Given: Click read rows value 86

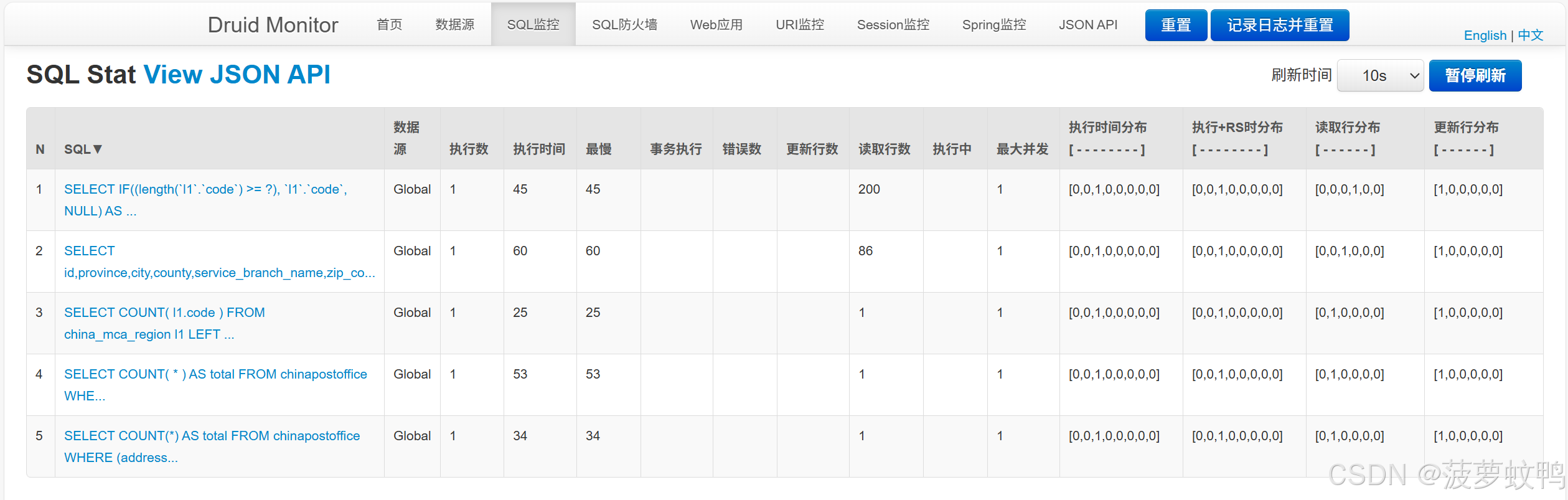Looking at the screenshot, I should pyautogui.click(x=865, y=251).
